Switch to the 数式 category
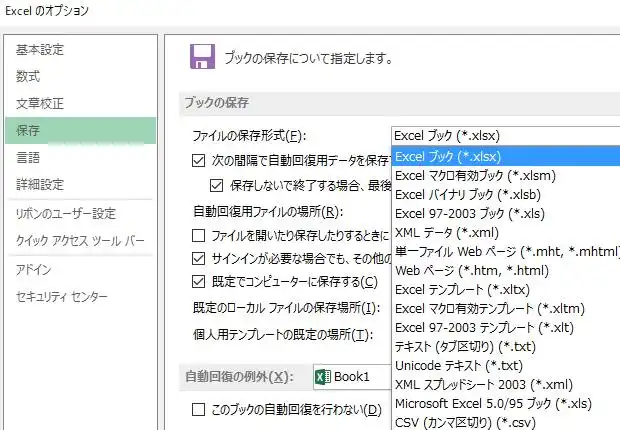This screenshot has width=620, height=430. 29,76
